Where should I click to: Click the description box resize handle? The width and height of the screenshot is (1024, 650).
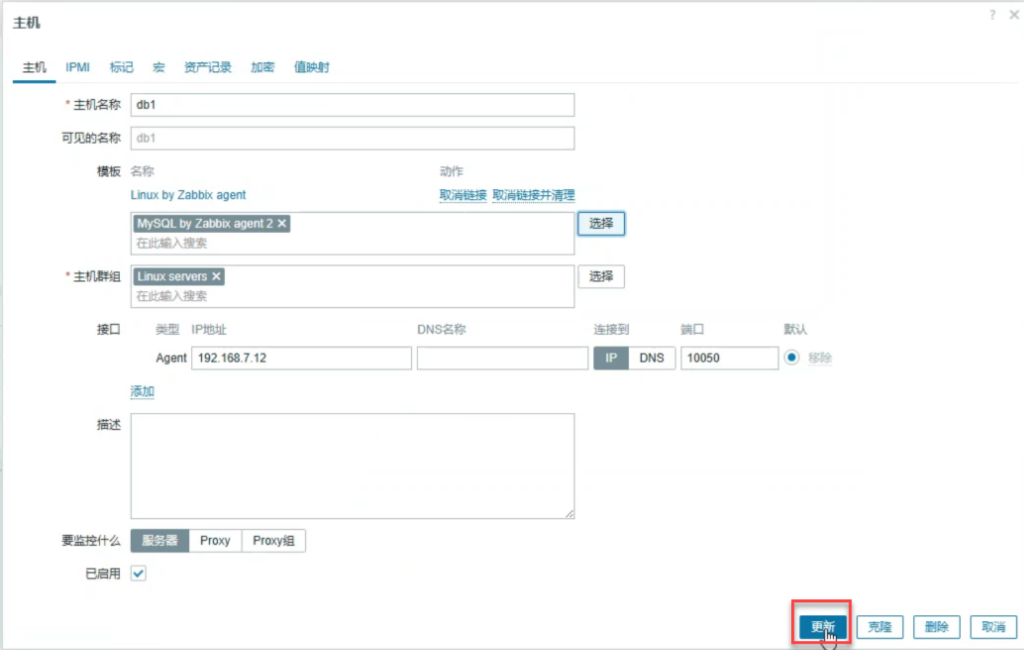coord(570,514)
